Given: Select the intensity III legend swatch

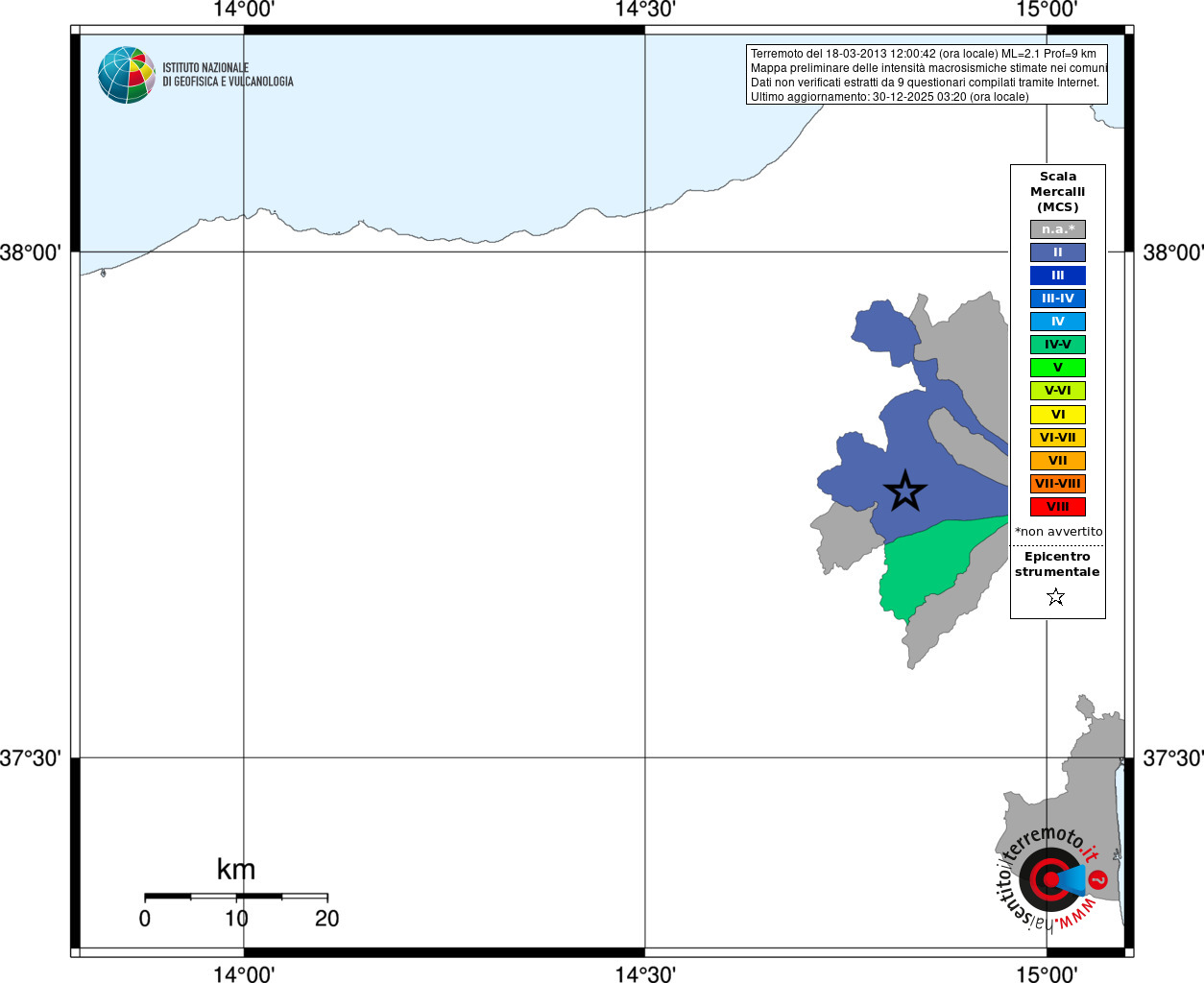Looking at the screenshot, I should pos(1058,276).
